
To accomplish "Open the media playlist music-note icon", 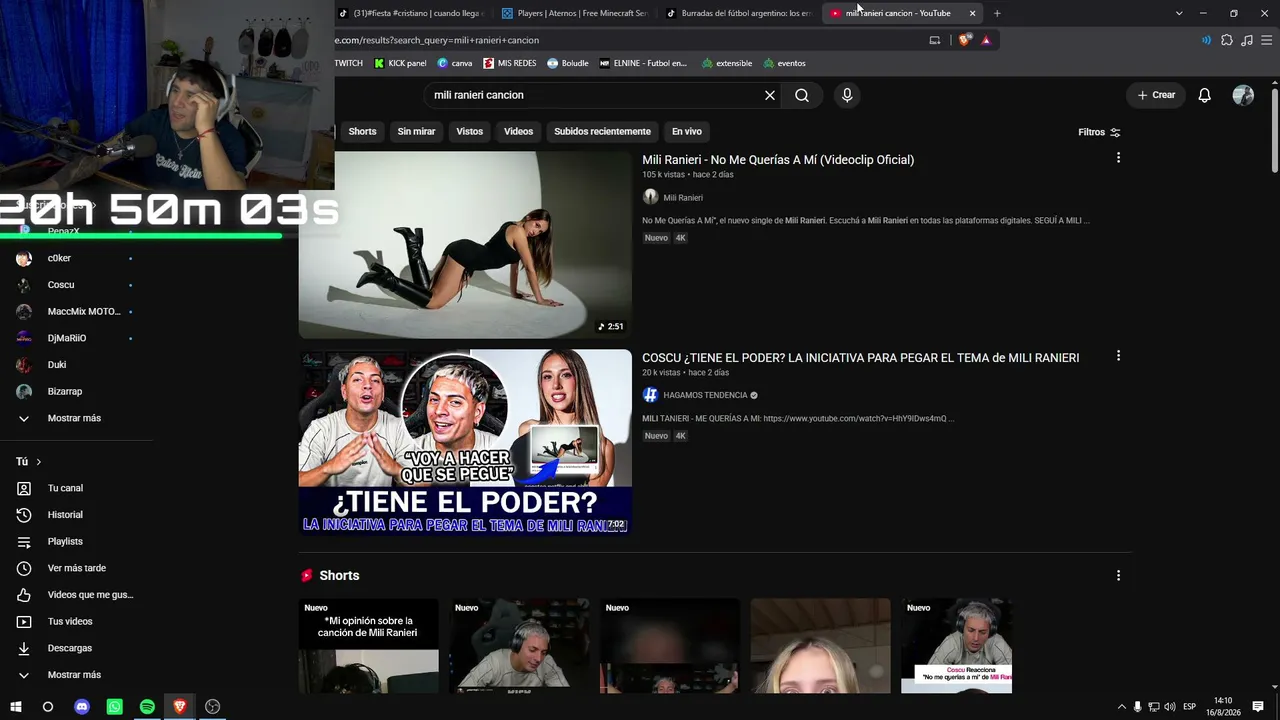I will click(1247, 40).
